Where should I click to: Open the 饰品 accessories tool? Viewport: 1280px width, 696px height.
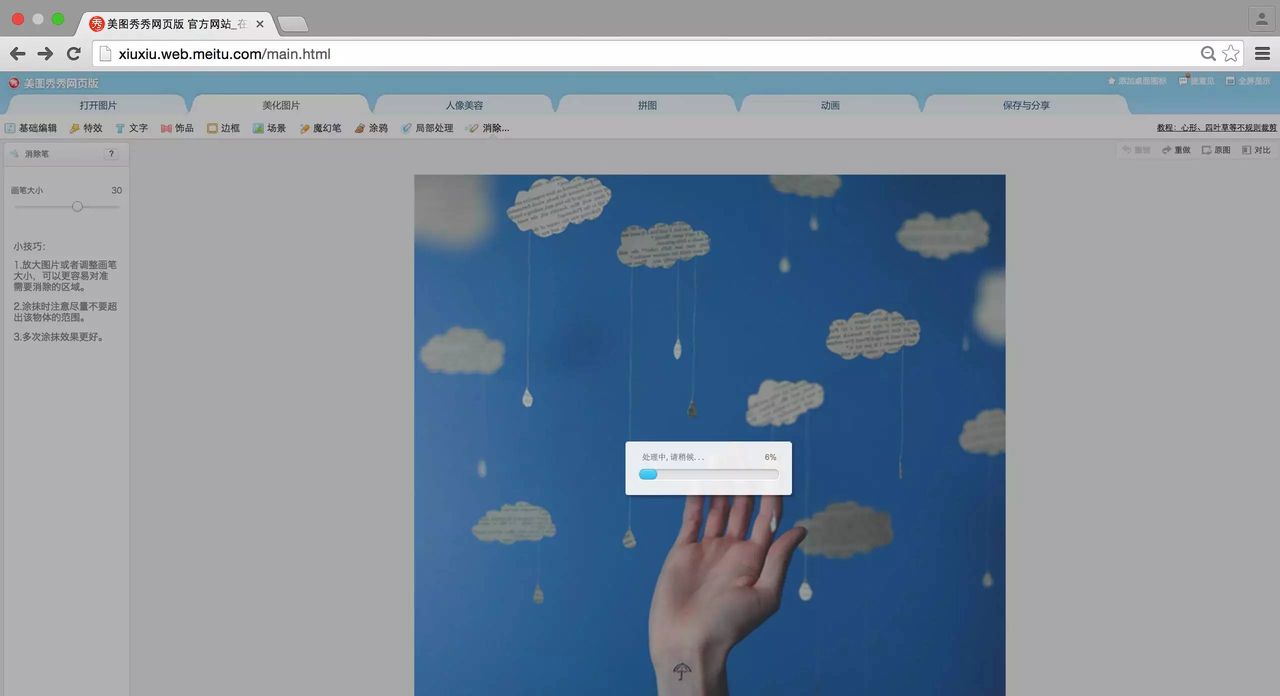[177, 128]
